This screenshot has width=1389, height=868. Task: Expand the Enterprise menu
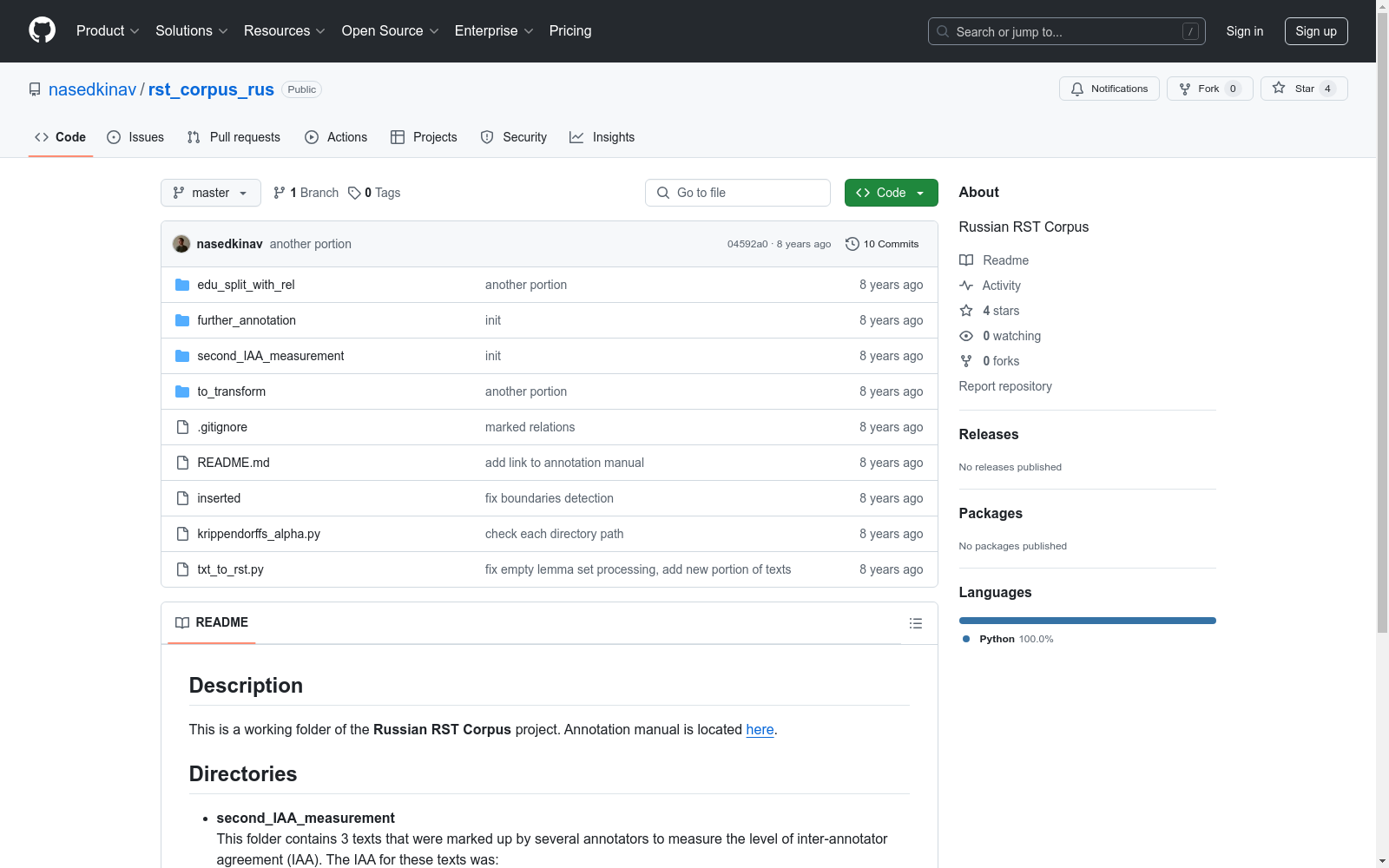pyautogui.click(x=494, y=30)
